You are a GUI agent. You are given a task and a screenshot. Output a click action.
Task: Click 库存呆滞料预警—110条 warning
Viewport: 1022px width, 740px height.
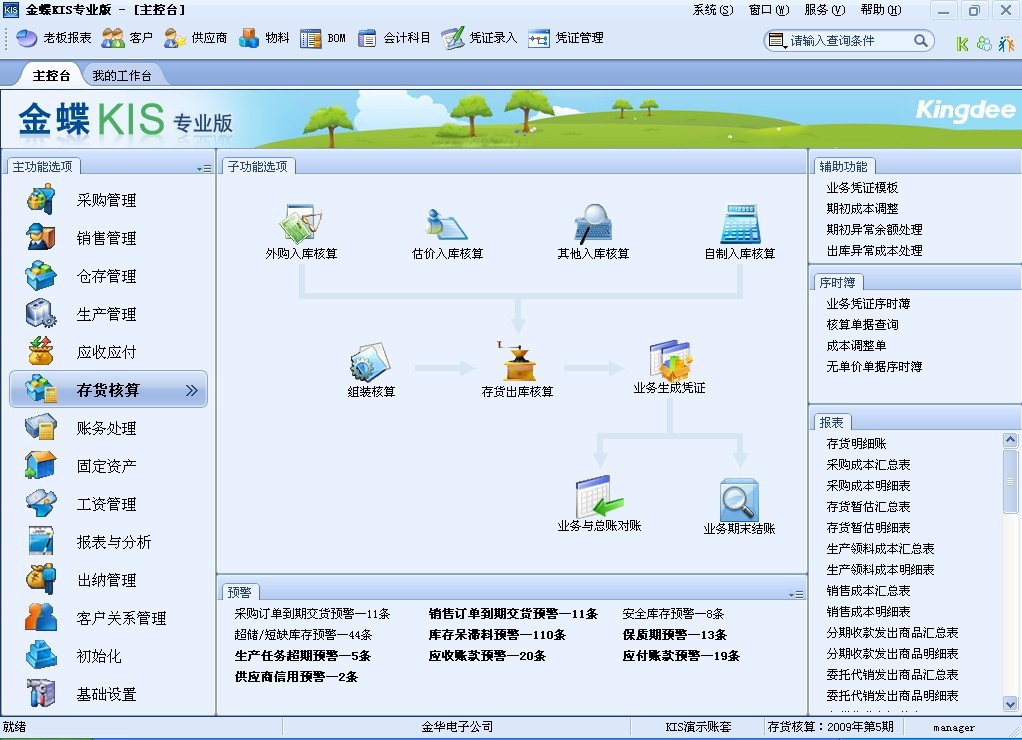tap(497, 634)
